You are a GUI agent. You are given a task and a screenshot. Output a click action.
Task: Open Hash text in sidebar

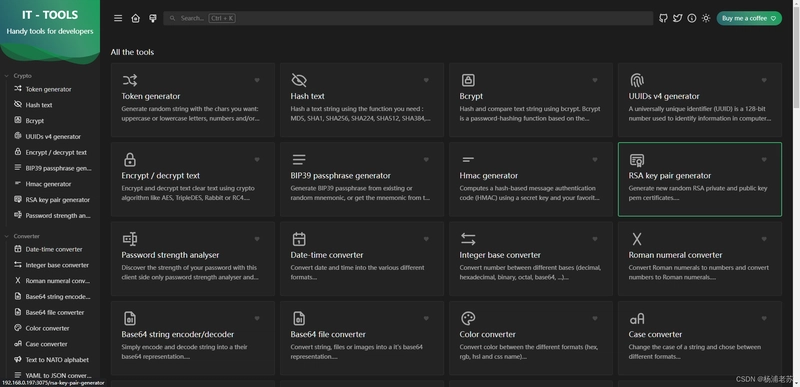pos(39,105)
